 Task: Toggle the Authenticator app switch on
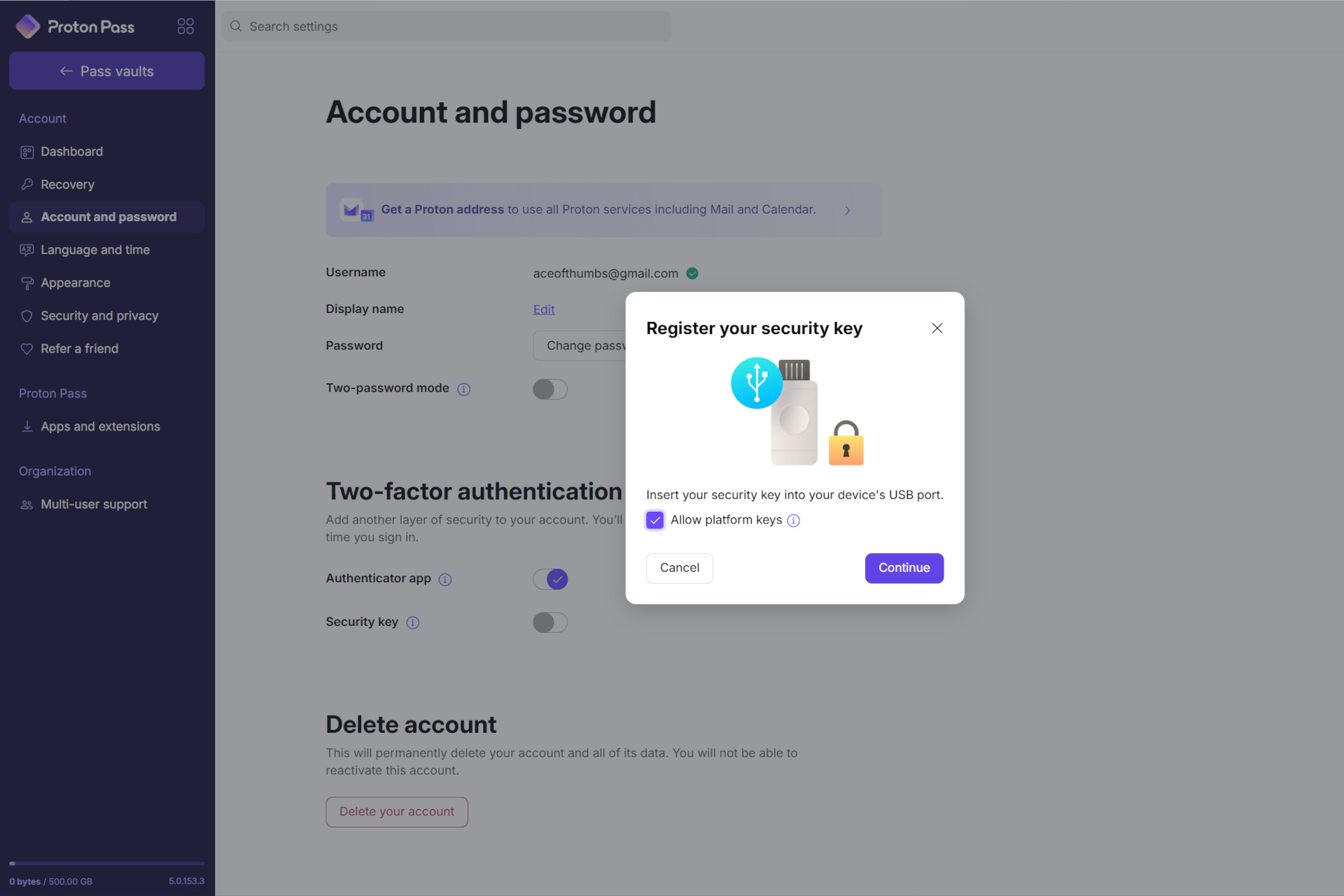click(x=550, y=578)
